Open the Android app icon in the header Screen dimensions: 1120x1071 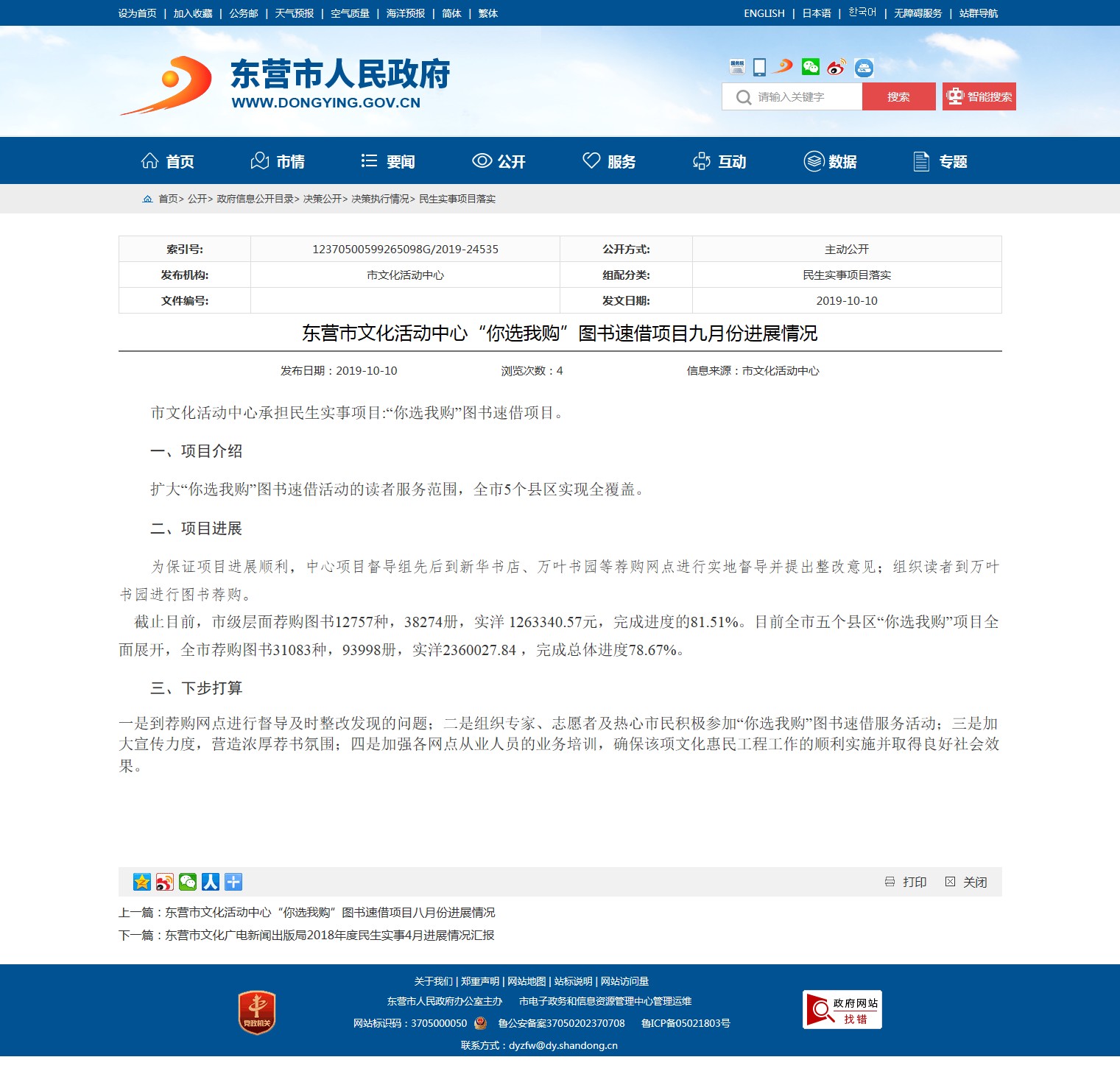click(864, 68)
